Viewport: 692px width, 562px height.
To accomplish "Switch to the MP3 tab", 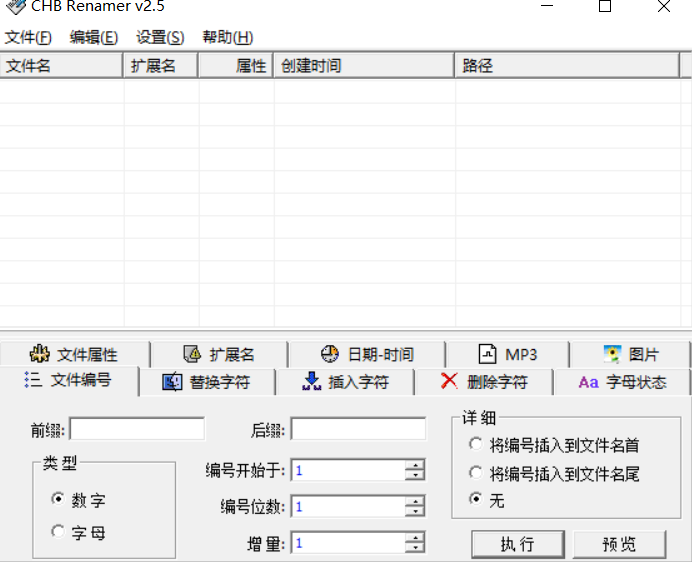I will coord(508,354).
